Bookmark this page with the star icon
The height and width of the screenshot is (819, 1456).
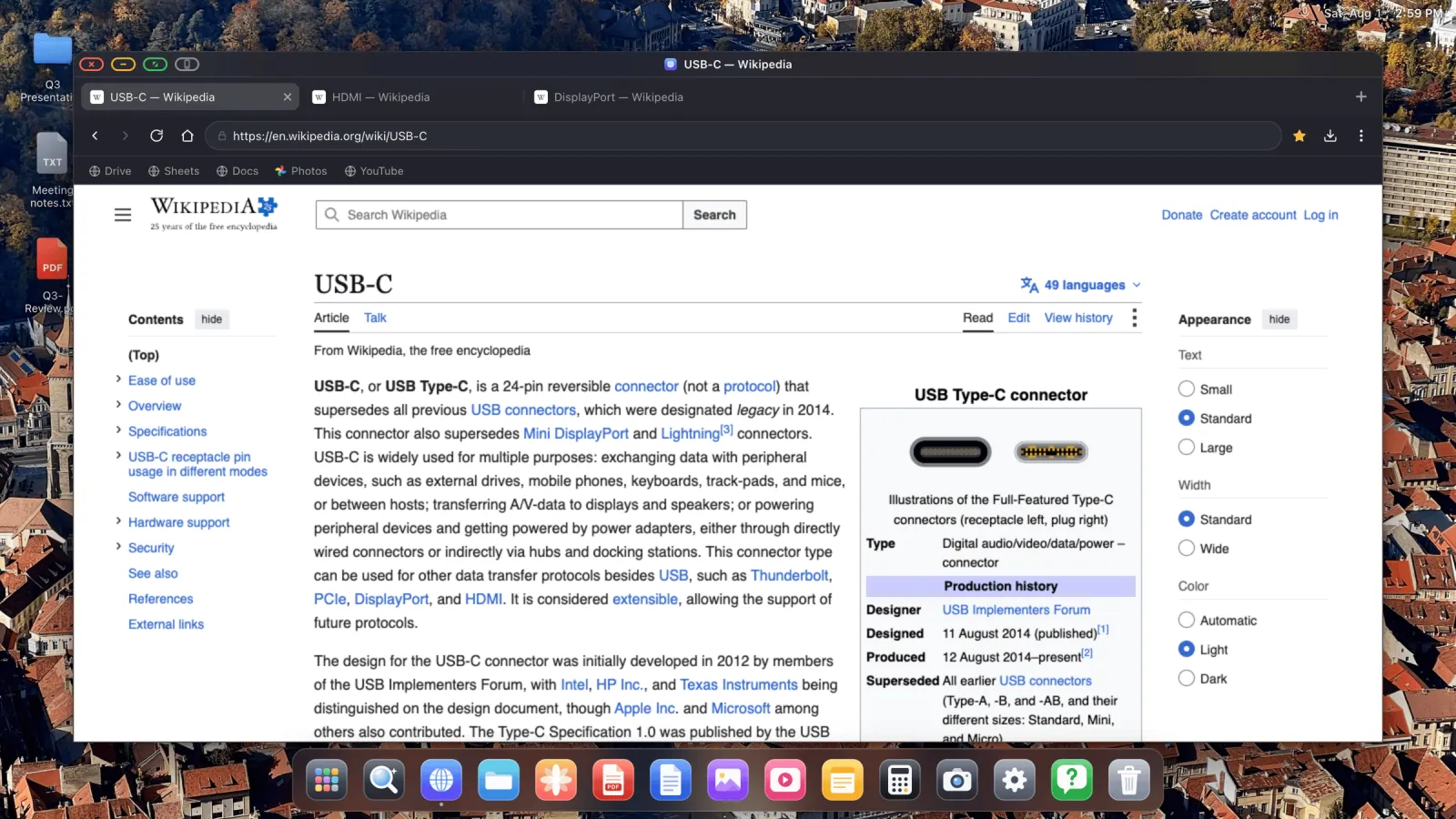pos(1299,136)
